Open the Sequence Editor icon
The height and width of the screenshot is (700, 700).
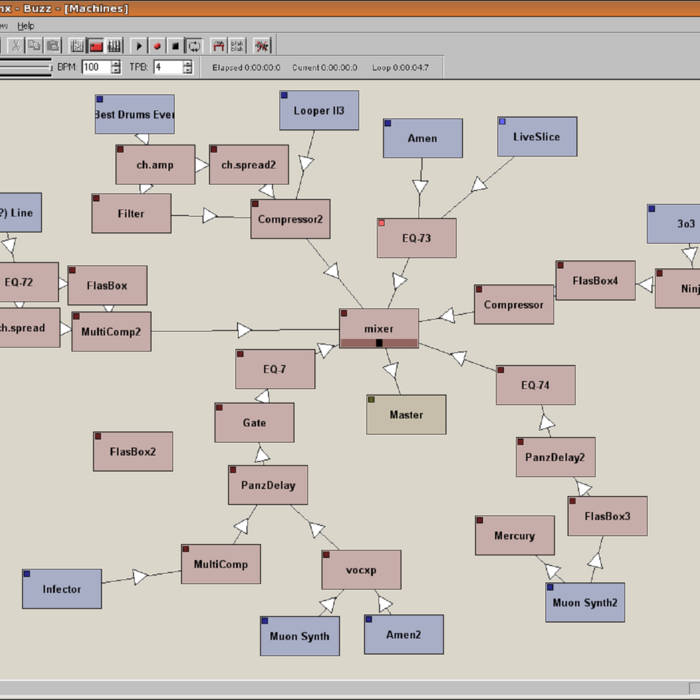coord(115,46)
